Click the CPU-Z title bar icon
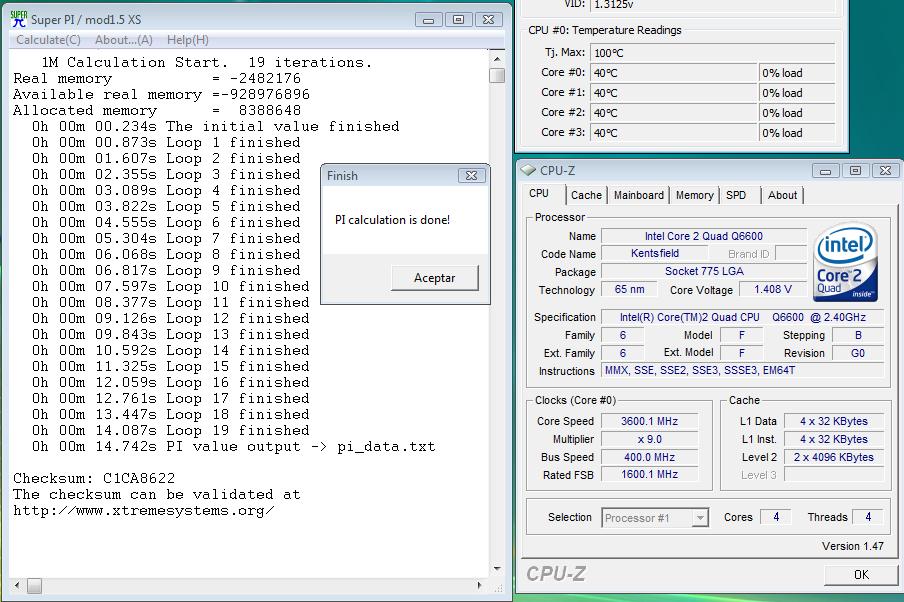 point(528,170)
